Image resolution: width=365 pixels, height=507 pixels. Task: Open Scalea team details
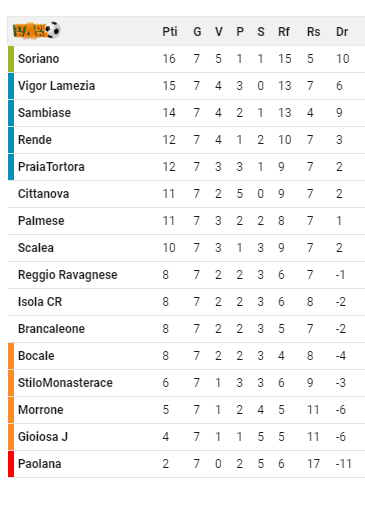tap(36, 248)
